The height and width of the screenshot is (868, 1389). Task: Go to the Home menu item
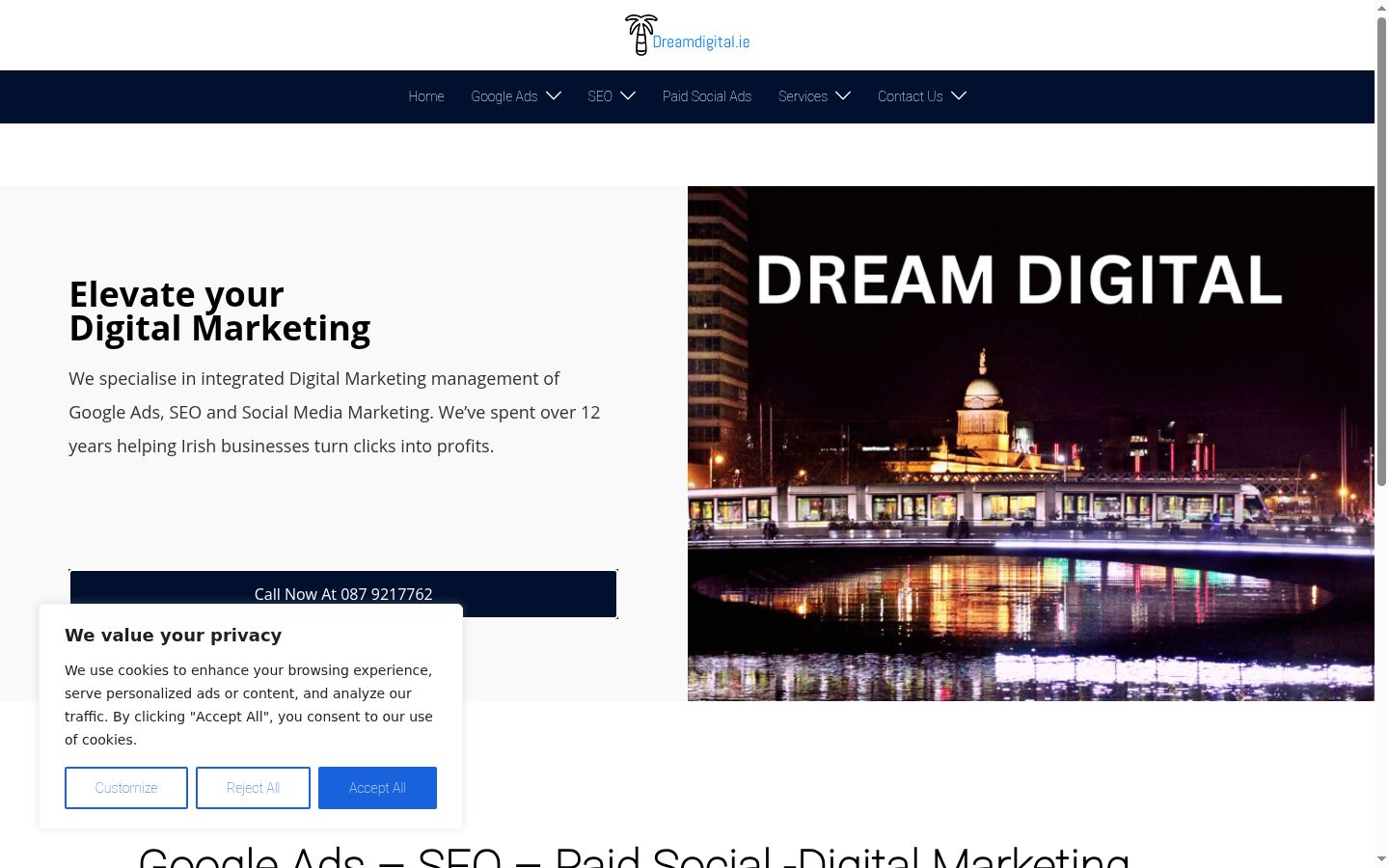click(x=426, y=96)
